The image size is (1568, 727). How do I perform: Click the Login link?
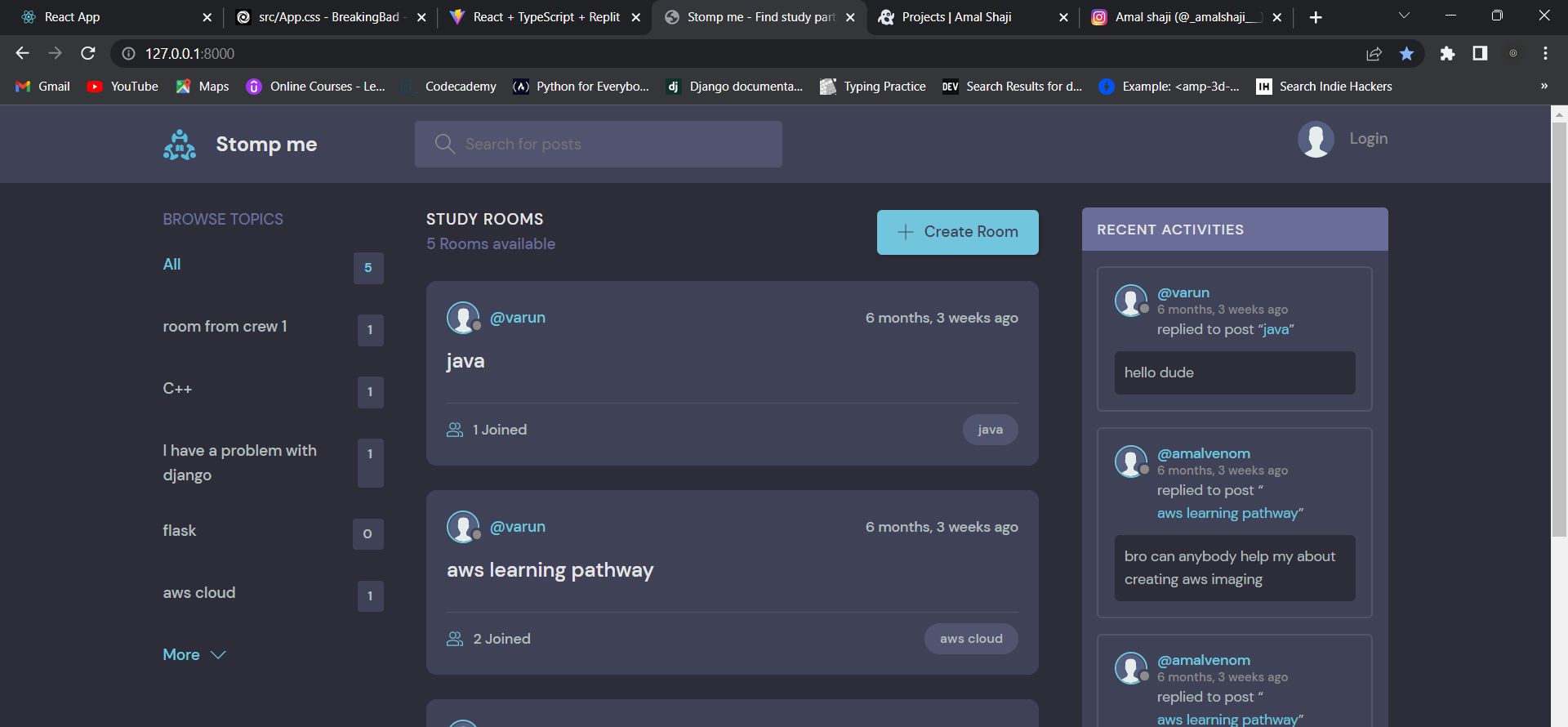click(x=1368, y=139)
